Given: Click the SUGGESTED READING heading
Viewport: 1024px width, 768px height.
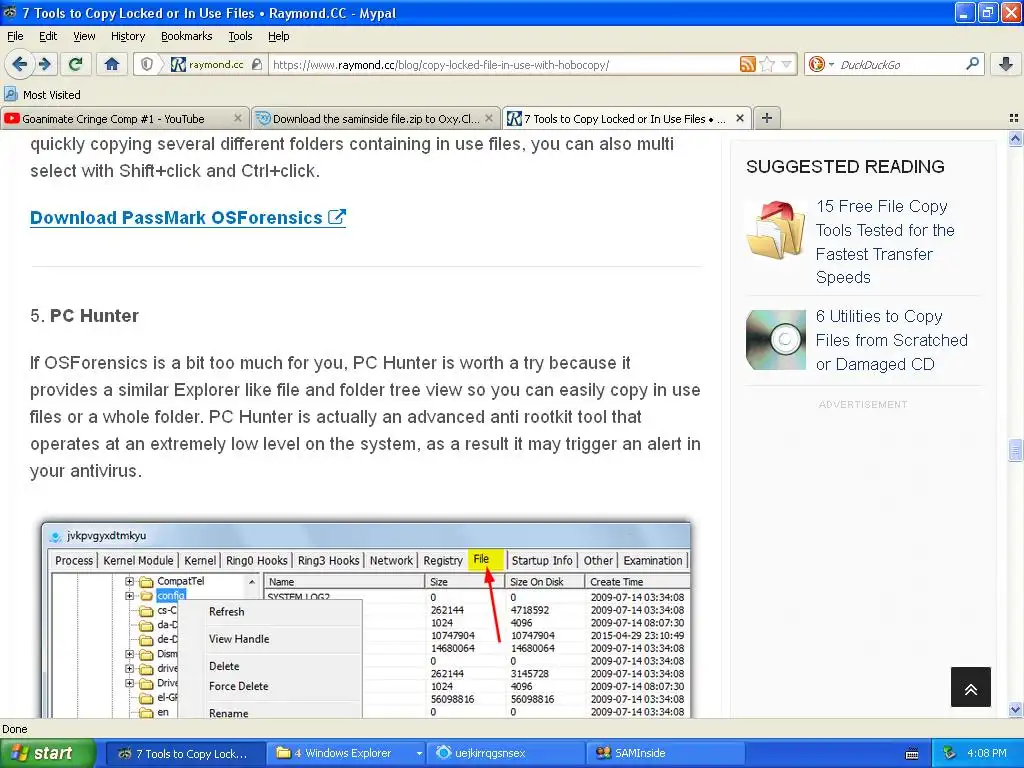Looking at the screenshot, I should click(x=845, y=167).
